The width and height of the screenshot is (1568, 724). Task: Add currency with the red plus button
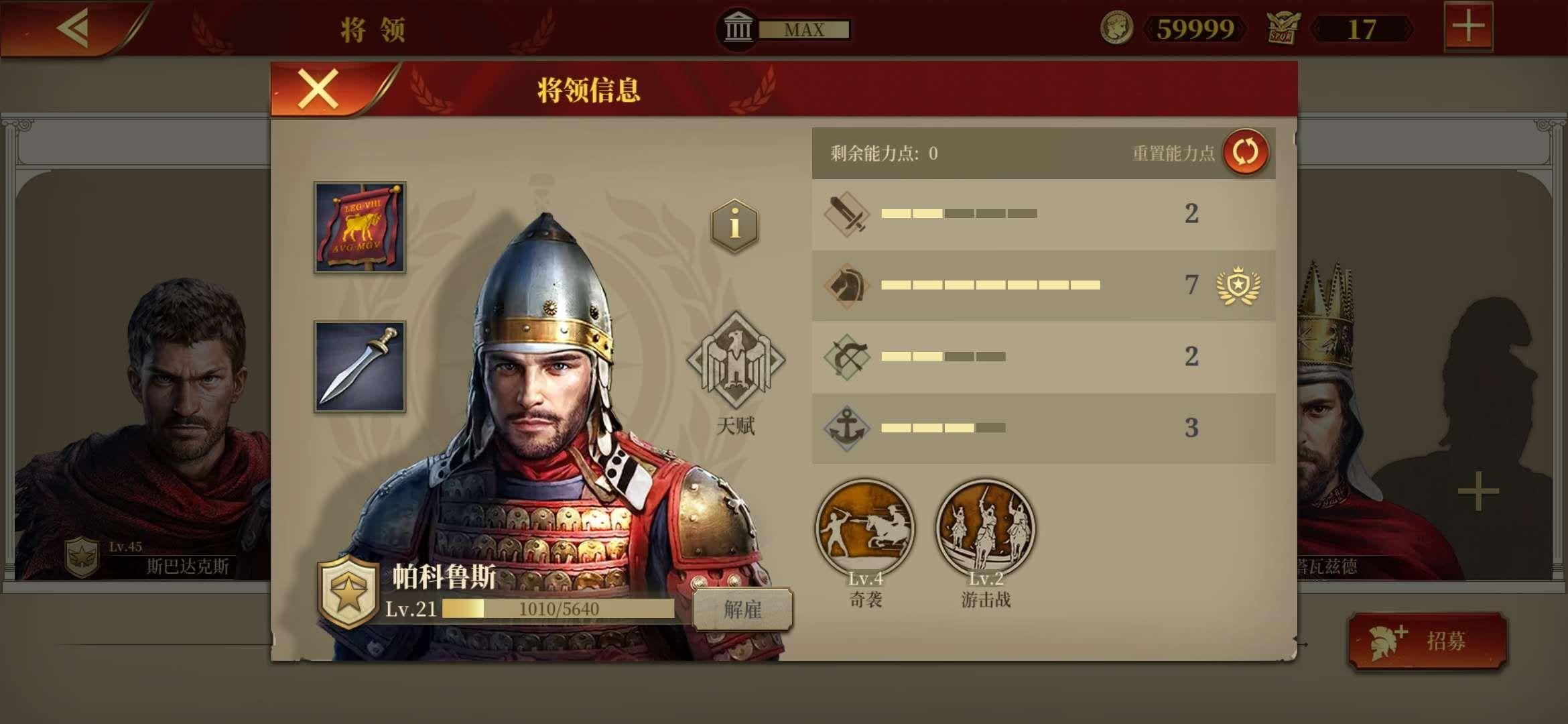[x=1468, y=27]
